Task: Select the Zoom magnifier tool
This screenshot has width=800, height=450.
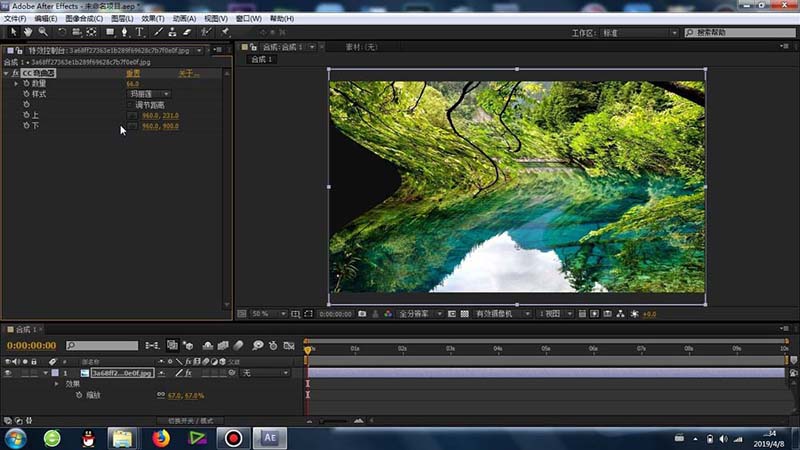Action: coord(43,32)
